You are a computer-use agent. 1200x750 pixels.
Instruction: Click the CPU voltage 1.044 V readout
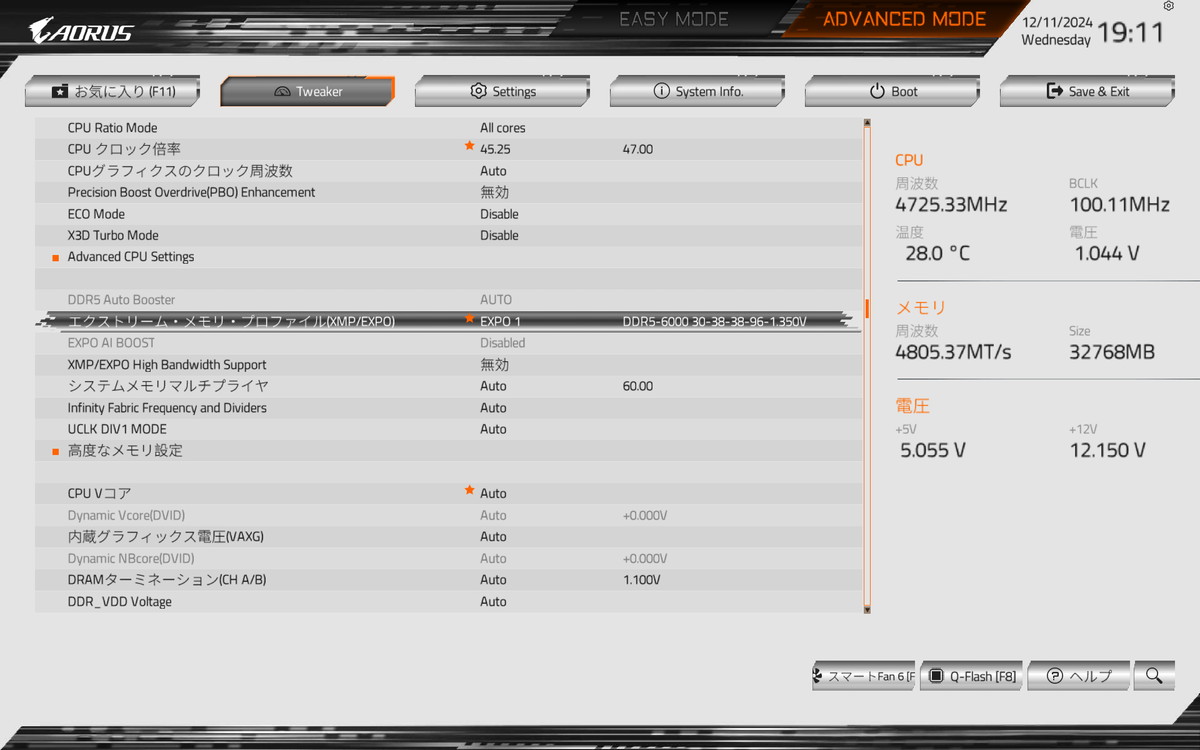tap(1107, 254)
